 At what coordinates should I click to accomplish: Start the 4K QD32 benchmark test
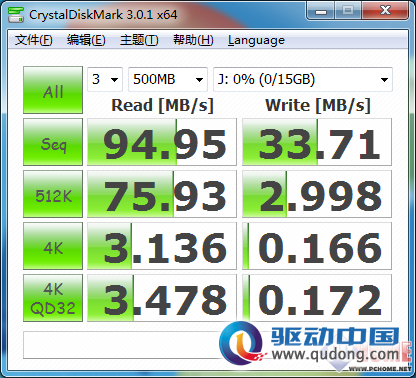coord(53,298)
